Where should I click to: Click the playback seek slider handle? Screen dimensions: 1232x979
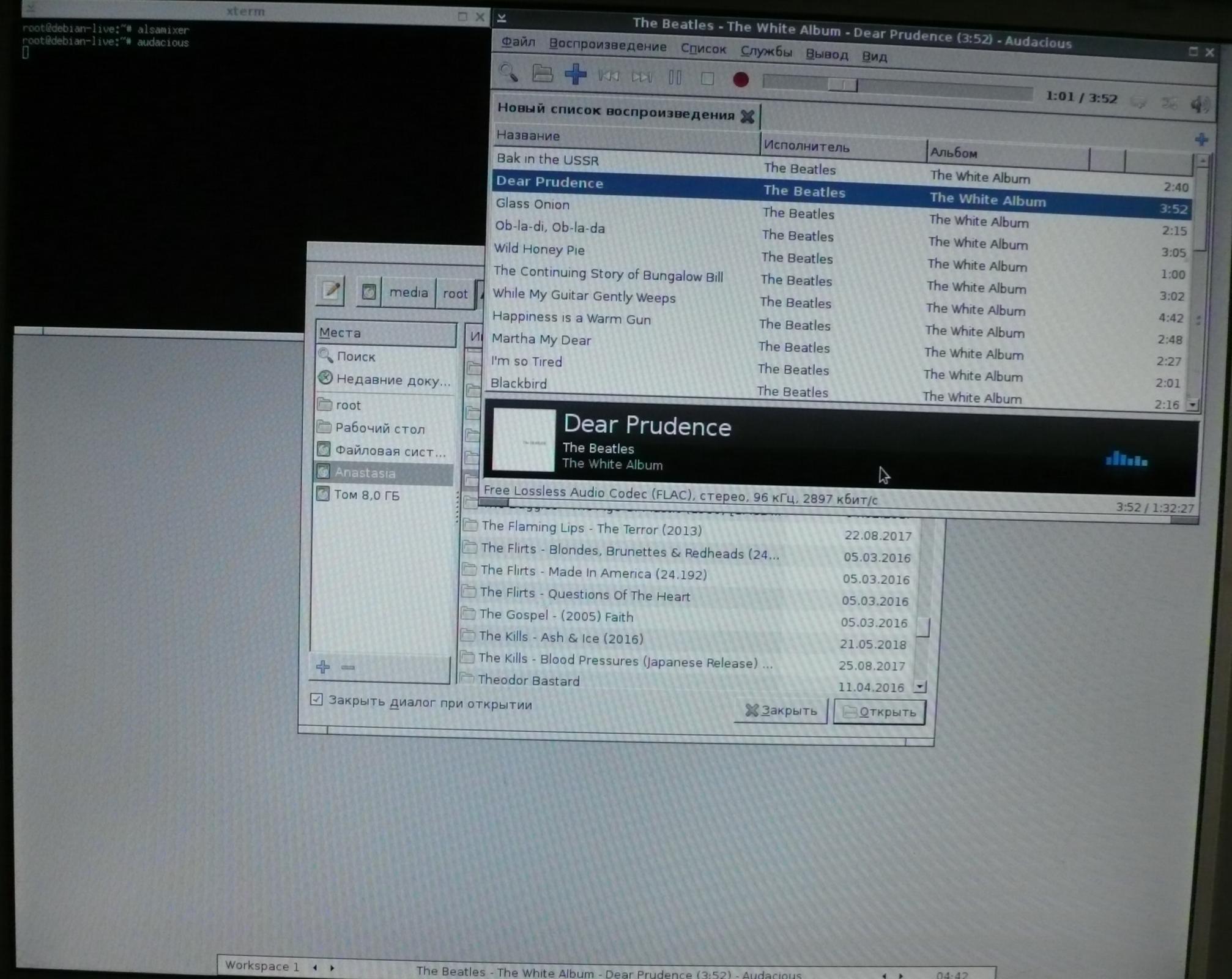843,84
